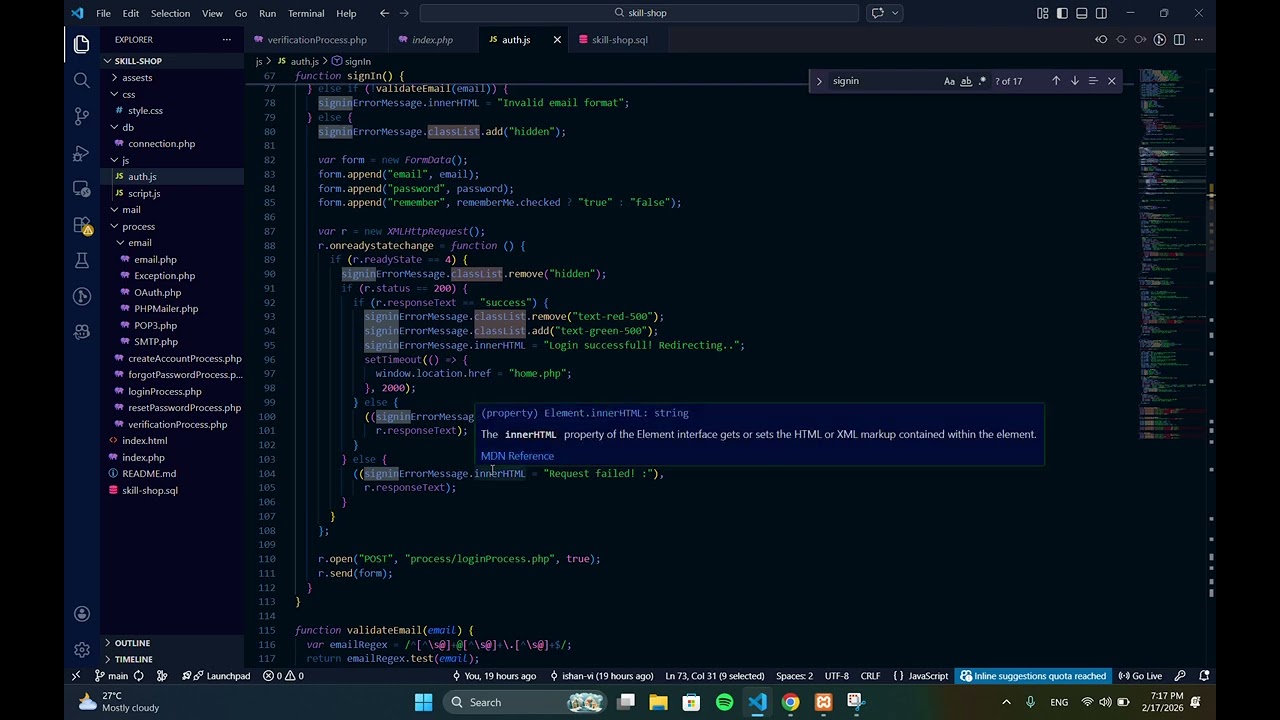Click Go Live in status bar
Image resolution: width=1280 pixels, height=720 pixels.
pos(1140,676)
